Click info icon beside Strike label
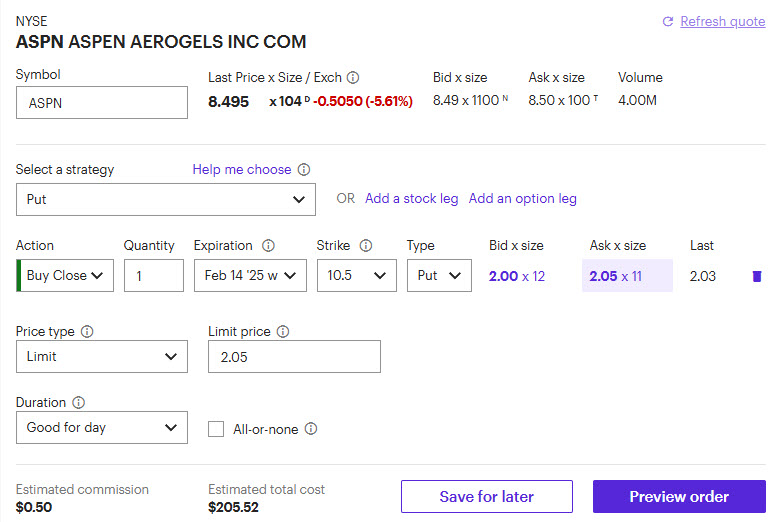The height and width of the screenshot is (522, 770). click(x=366, y=246)
